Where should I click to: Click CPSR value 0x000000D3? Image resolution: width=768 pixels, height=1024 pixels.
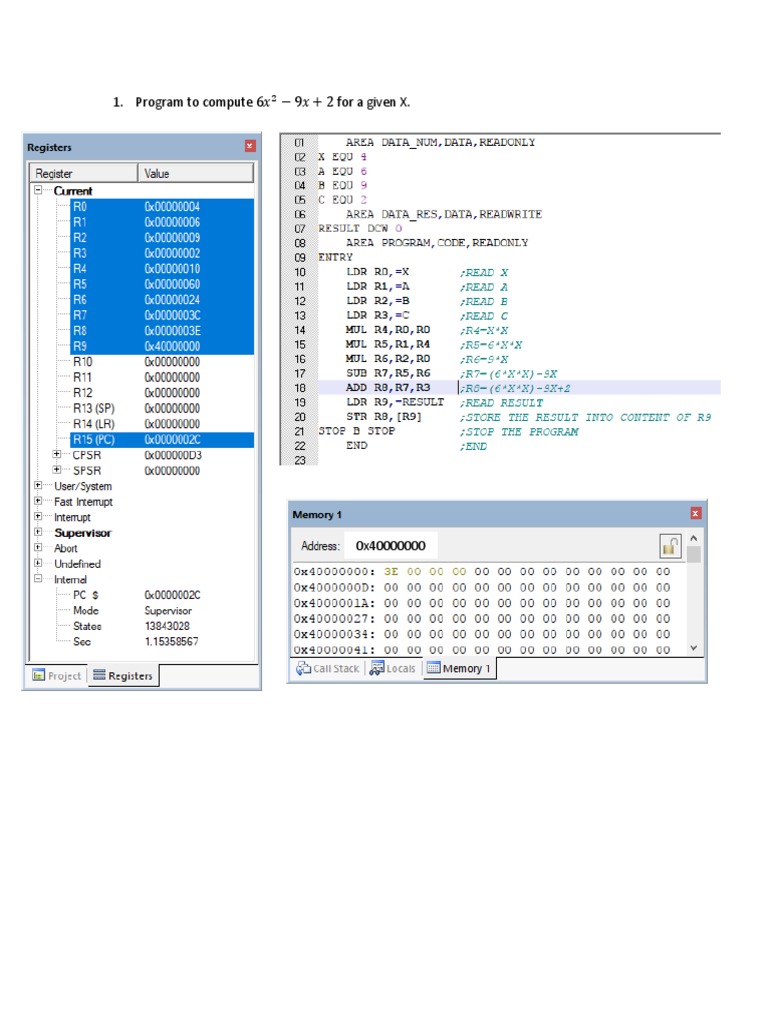(x=173, y=455)
